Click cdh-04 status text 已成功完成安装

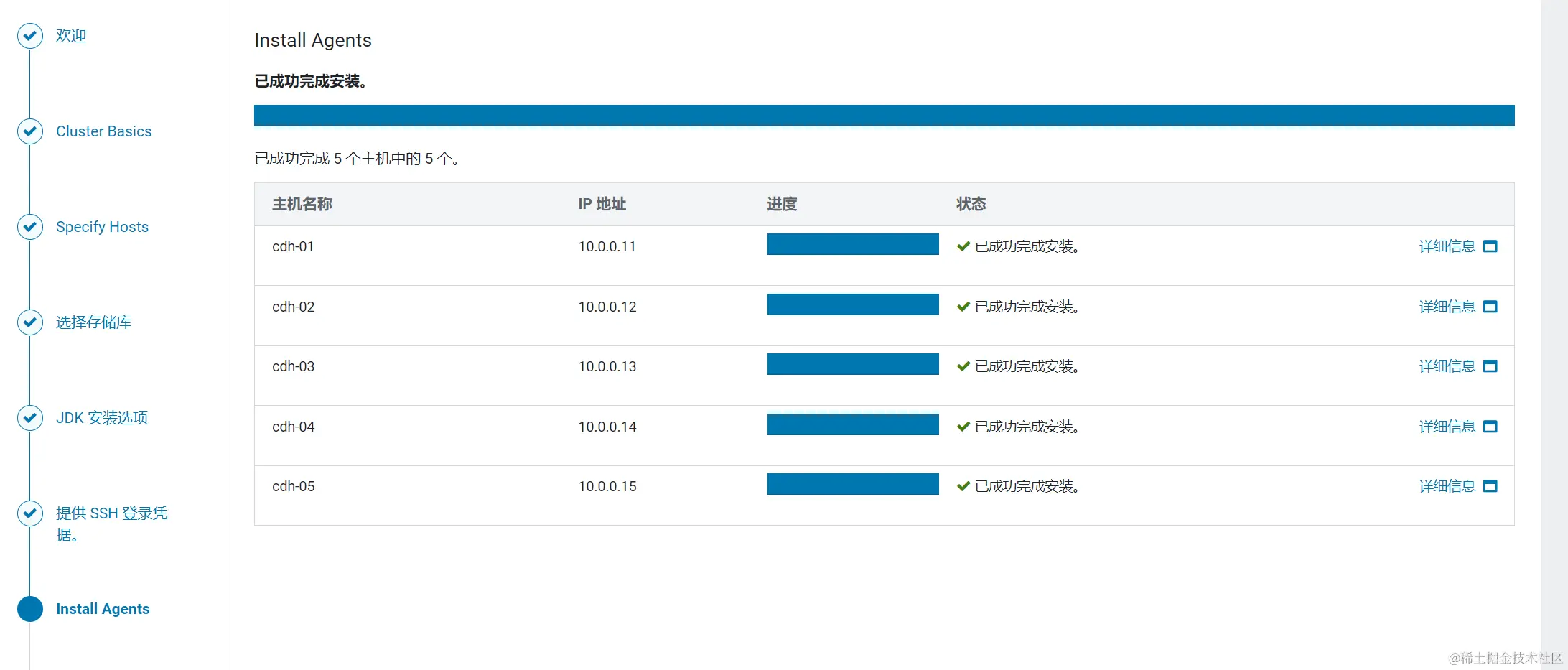point(1027,427)
